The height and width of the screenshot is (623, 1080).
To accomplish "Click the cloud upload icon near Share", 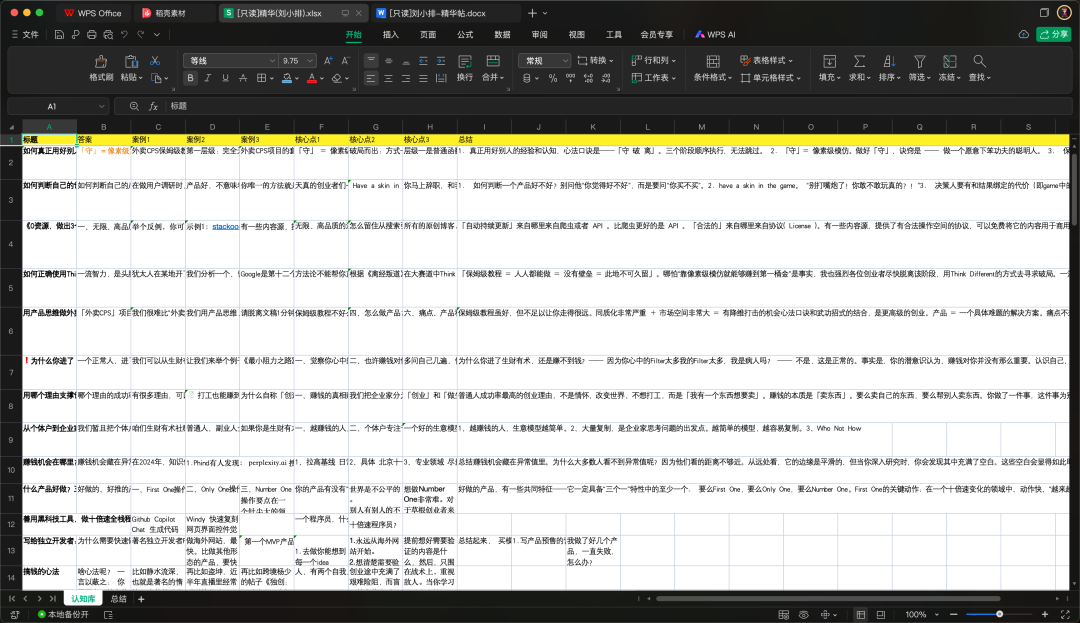I will pyautogui.click(x=1024, y=34).
